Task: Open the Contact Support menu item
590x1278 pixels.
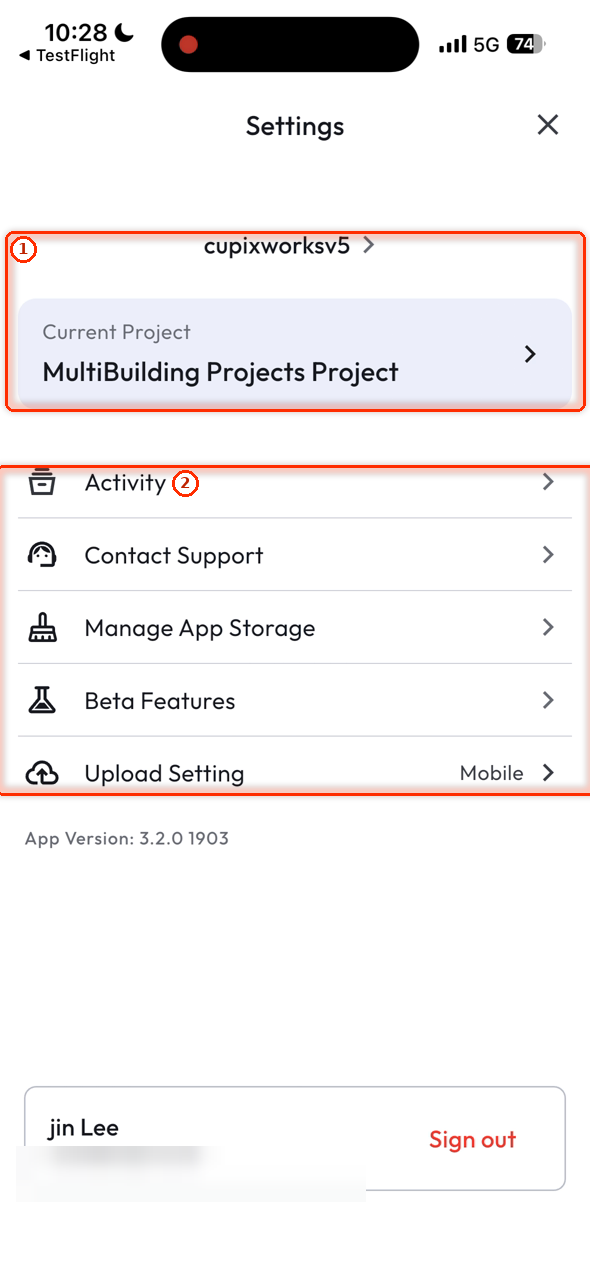Action: pos(295,555)
